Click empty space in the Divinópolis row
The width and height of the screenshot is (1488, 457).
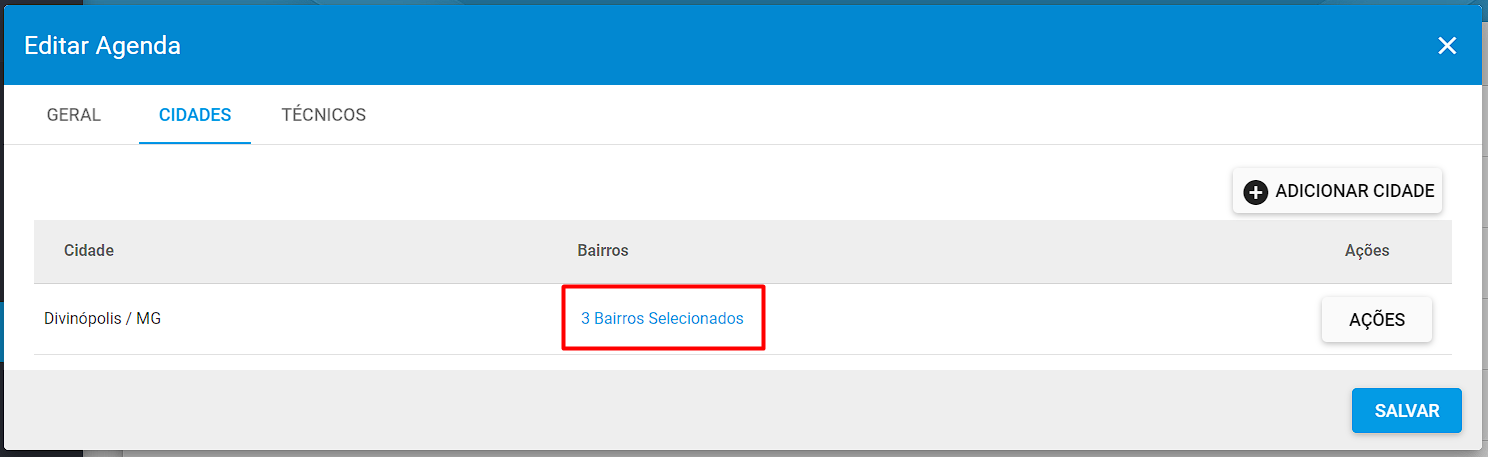pos(1030,319)
